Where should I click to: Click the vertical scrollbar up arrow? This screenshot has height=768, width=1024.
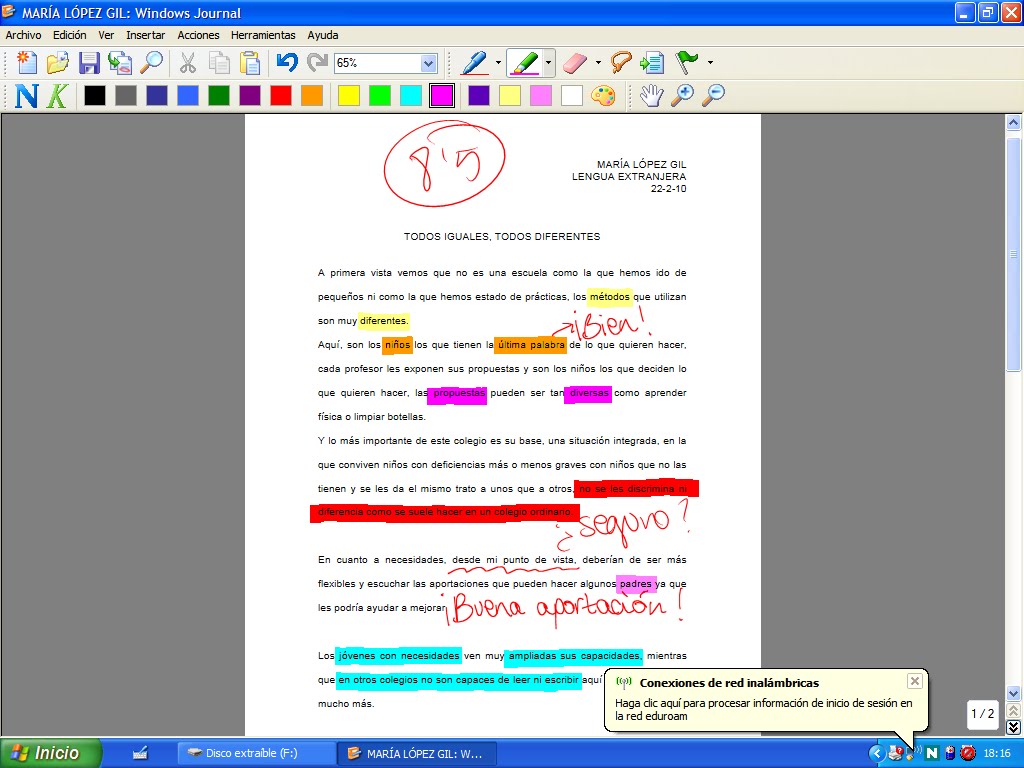[x=1014, y=122]
